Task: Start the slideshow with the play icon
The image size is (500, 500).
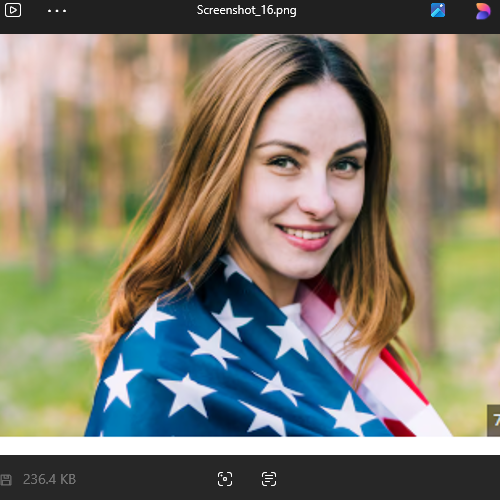Action: pos(13,10)
